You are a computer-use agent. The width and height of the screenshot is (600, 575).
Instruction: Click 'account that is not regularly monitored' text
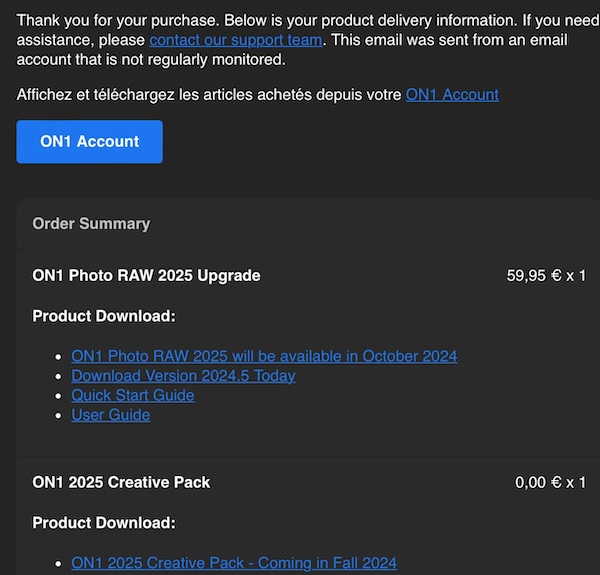coord(151,60)
